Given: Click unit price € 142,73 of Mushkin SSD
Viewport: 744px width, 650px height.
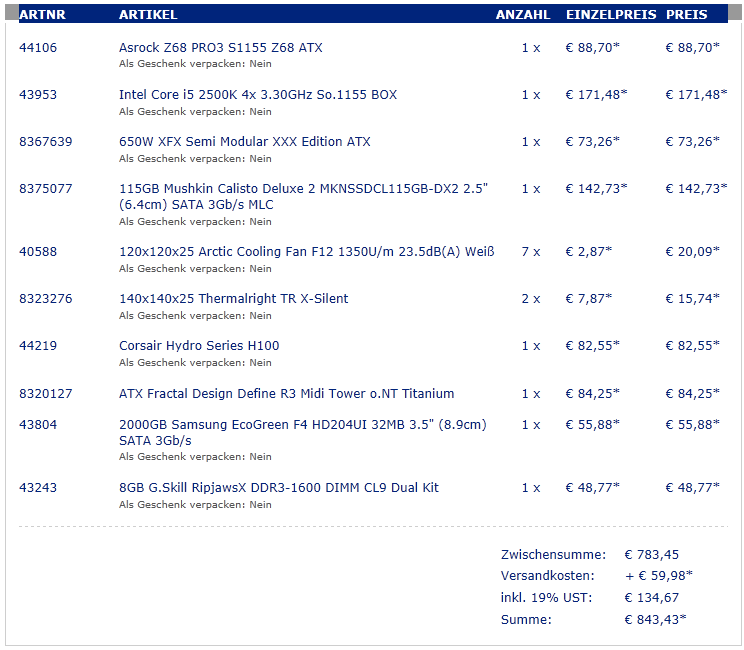Looking at the screenshot, I should pos(596,188).
